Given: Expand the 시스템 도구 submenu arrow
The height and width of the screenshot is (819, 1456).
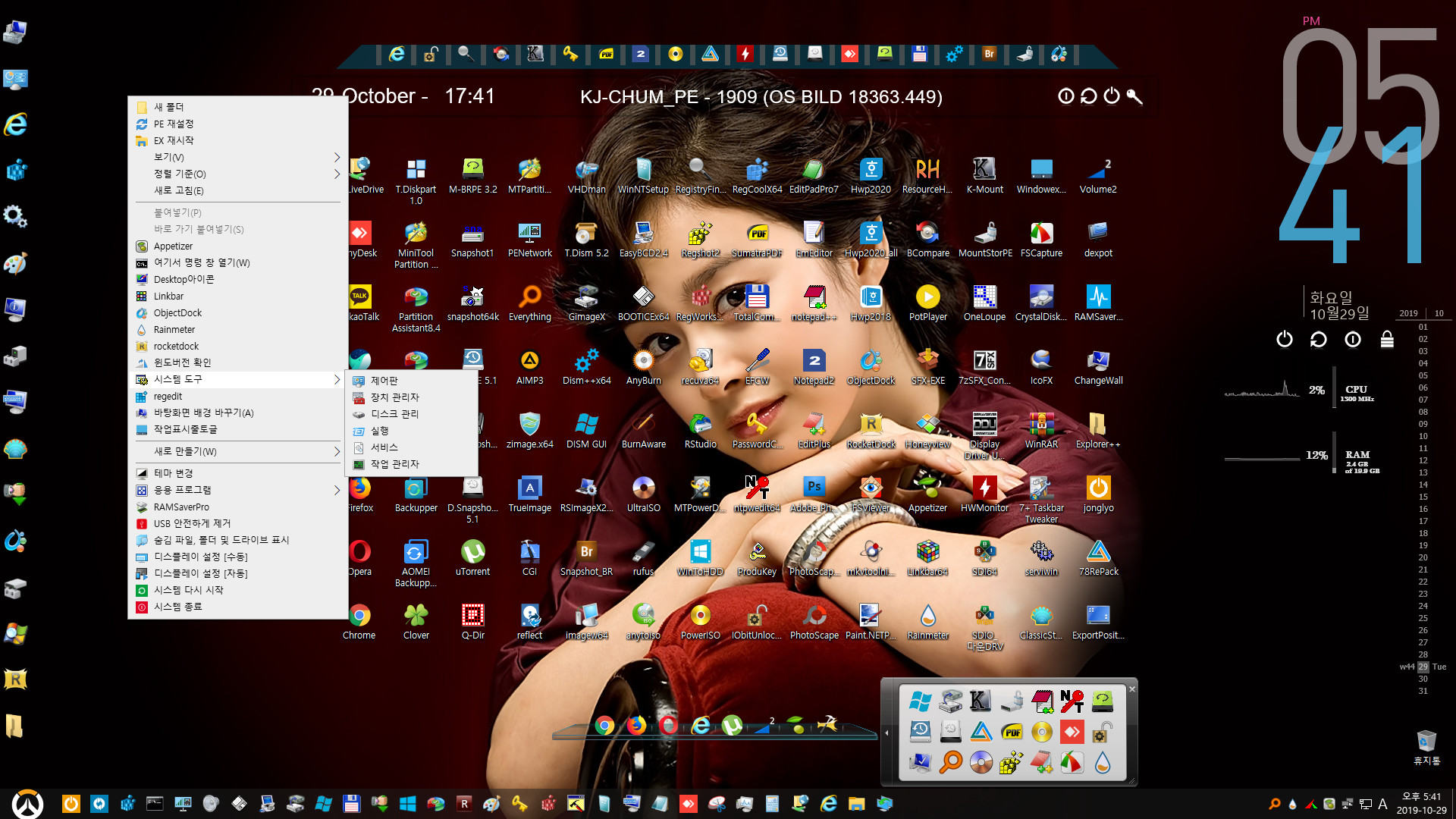Looking at the screenshot, I should click(x=337, y=379).
